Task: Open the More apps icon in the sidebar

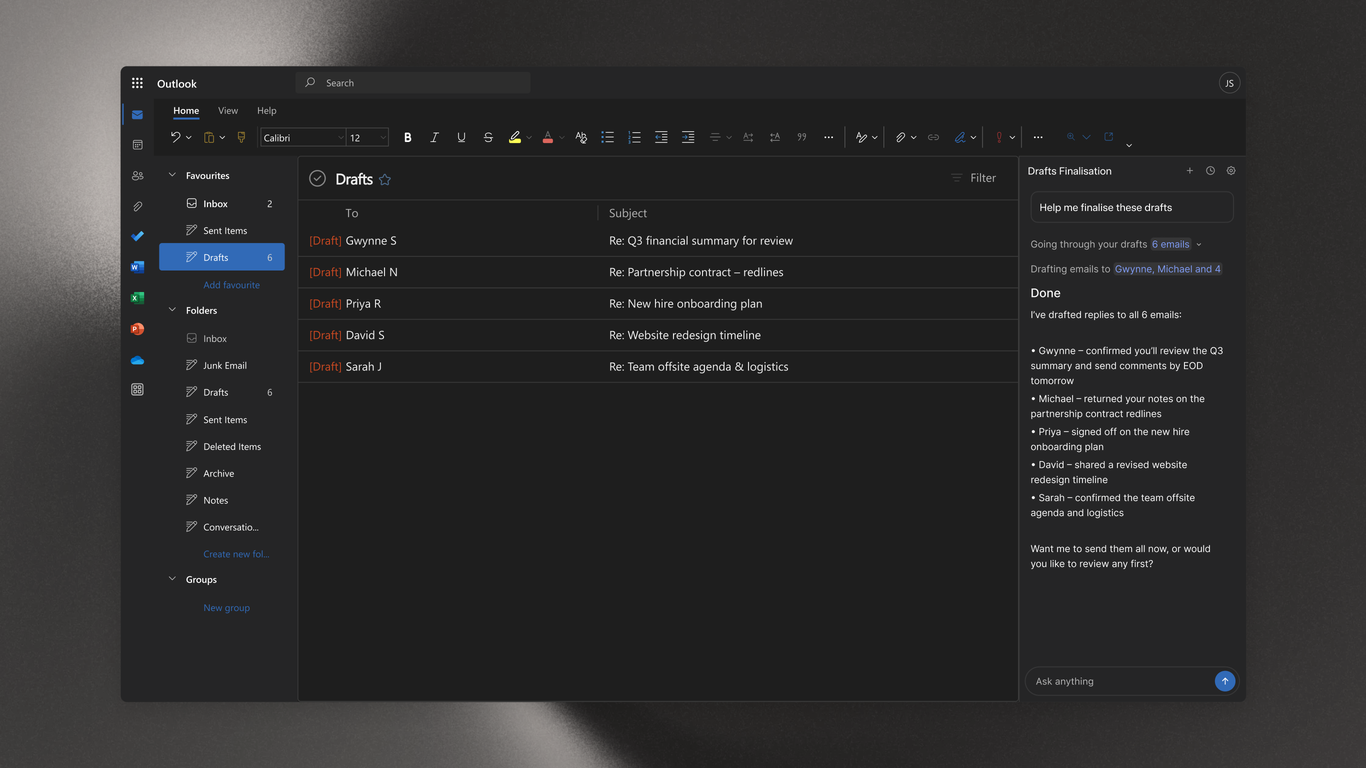Action: [137, 389]
